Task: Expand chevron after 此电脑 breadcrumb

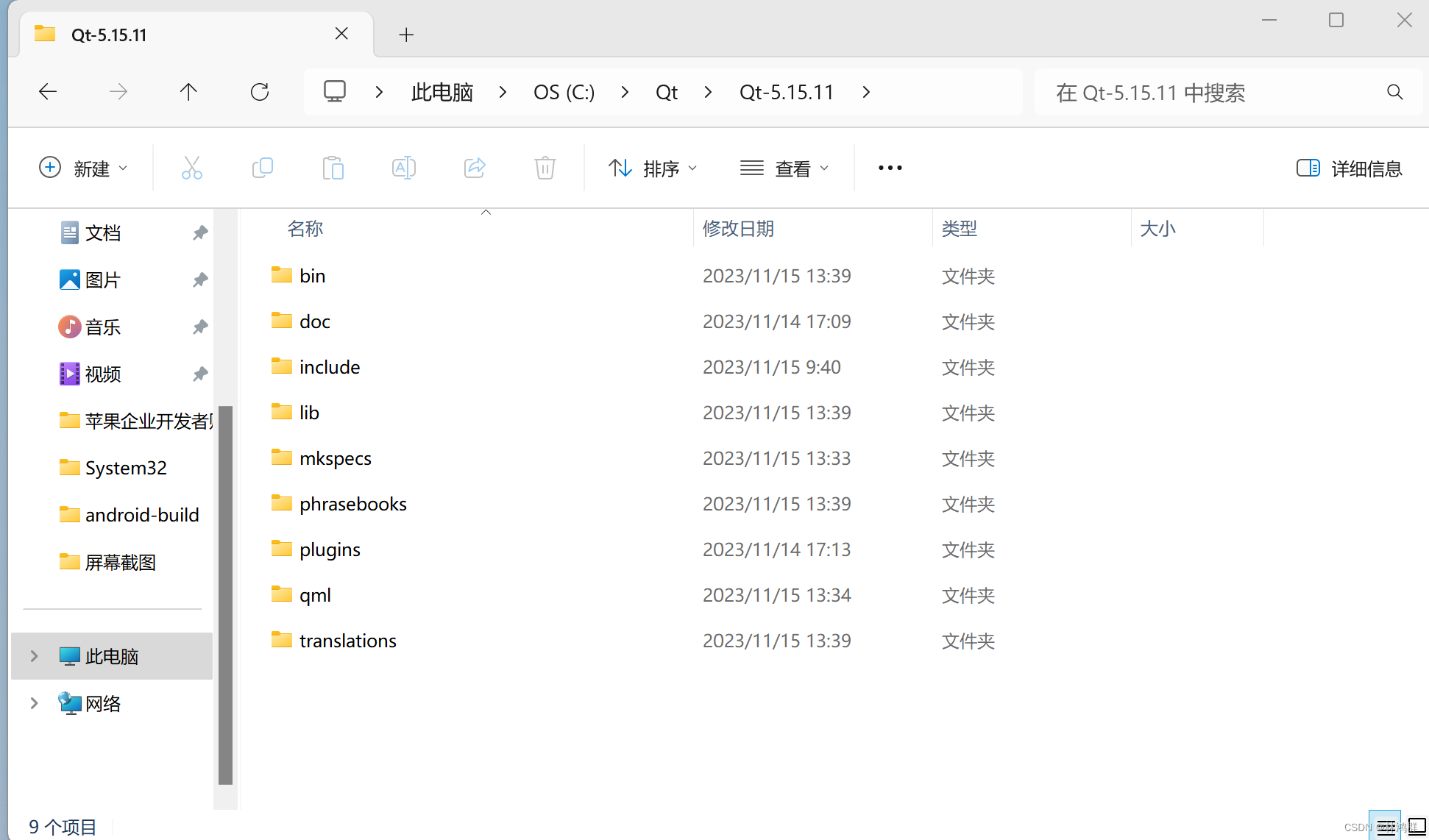Action: pyautogui.click(x=503, y=92)
